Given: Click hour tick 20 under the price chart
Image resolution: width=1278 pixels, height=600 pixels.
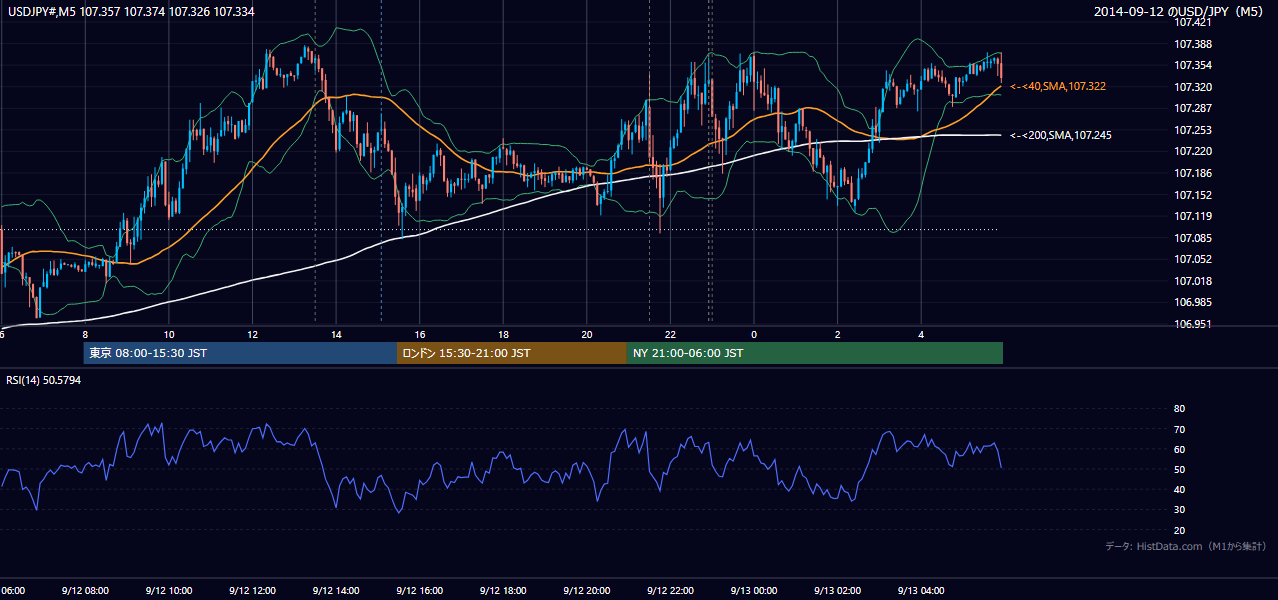Looking at the screenshot, I should tap(587, 335).
